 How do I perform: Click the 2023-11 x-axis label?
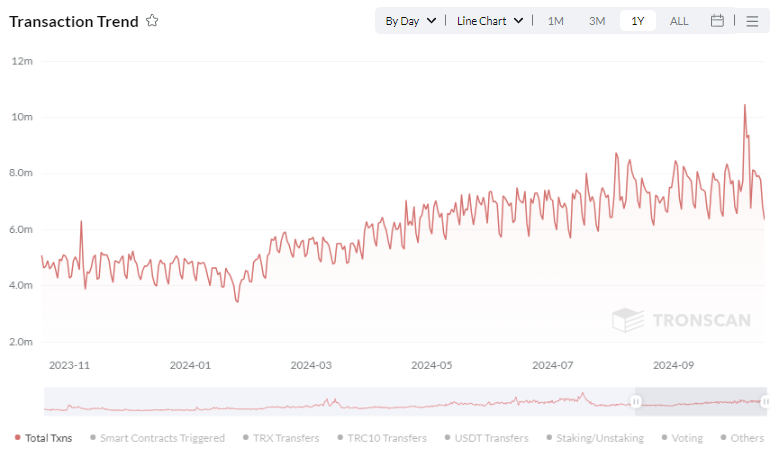(x=69, y=365)
